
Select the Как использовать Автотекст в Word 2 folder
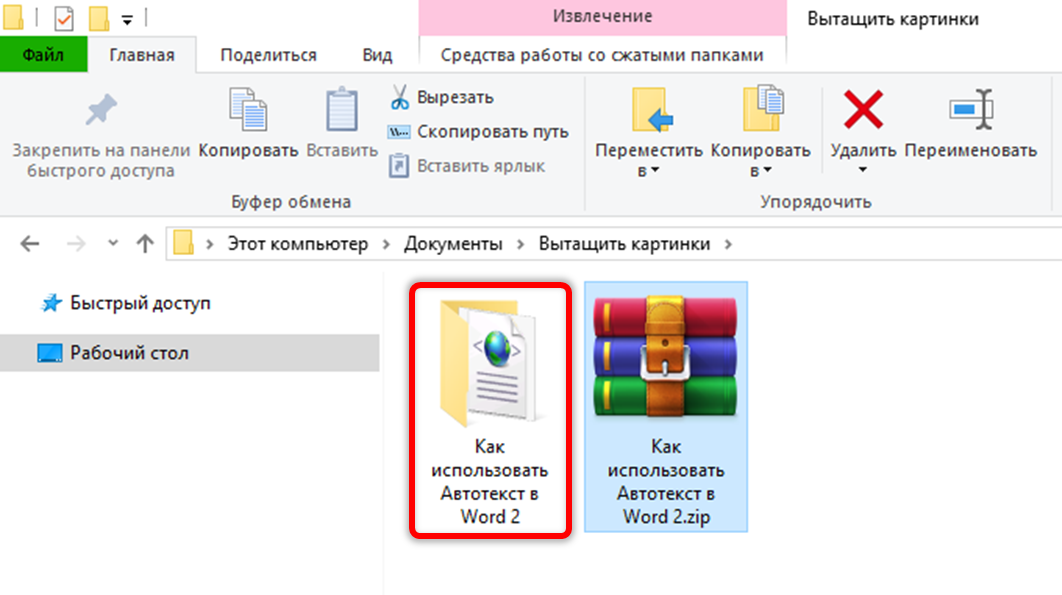490,410
